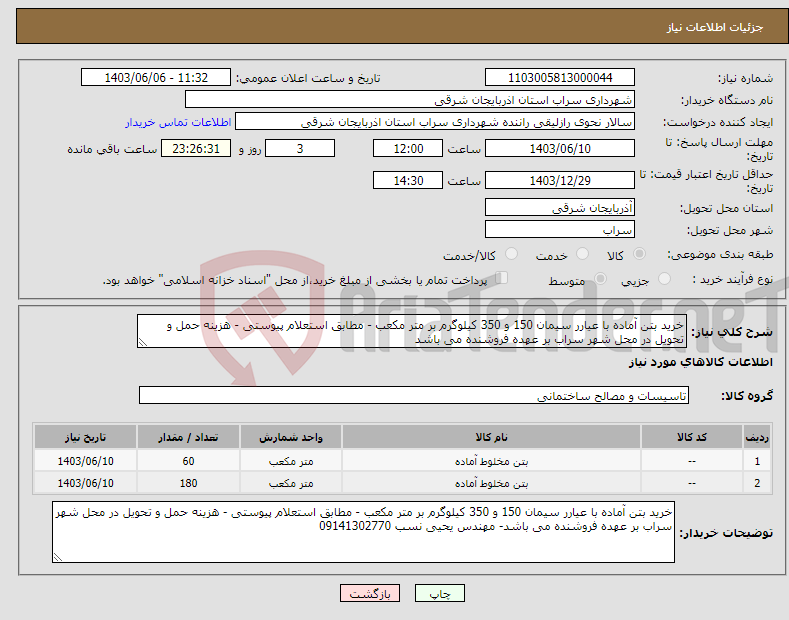This screenshot has height=620, width=789.
Task: Click the گروه کالا field تاسیسات و مصالح ساختمانی
Action: tap(414, 396)
